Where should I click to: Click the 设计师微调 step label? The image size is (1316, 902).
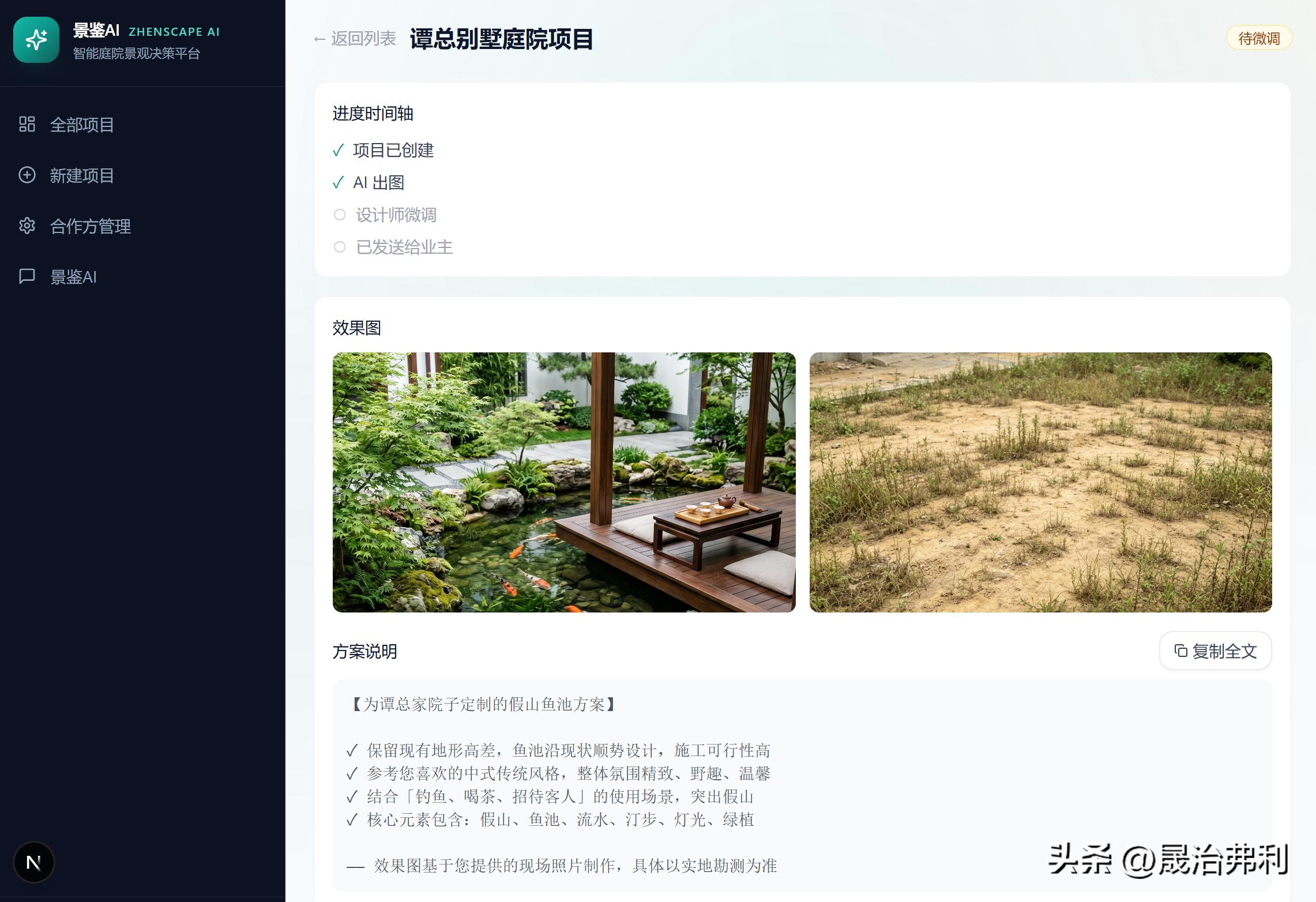click(396, 215)
